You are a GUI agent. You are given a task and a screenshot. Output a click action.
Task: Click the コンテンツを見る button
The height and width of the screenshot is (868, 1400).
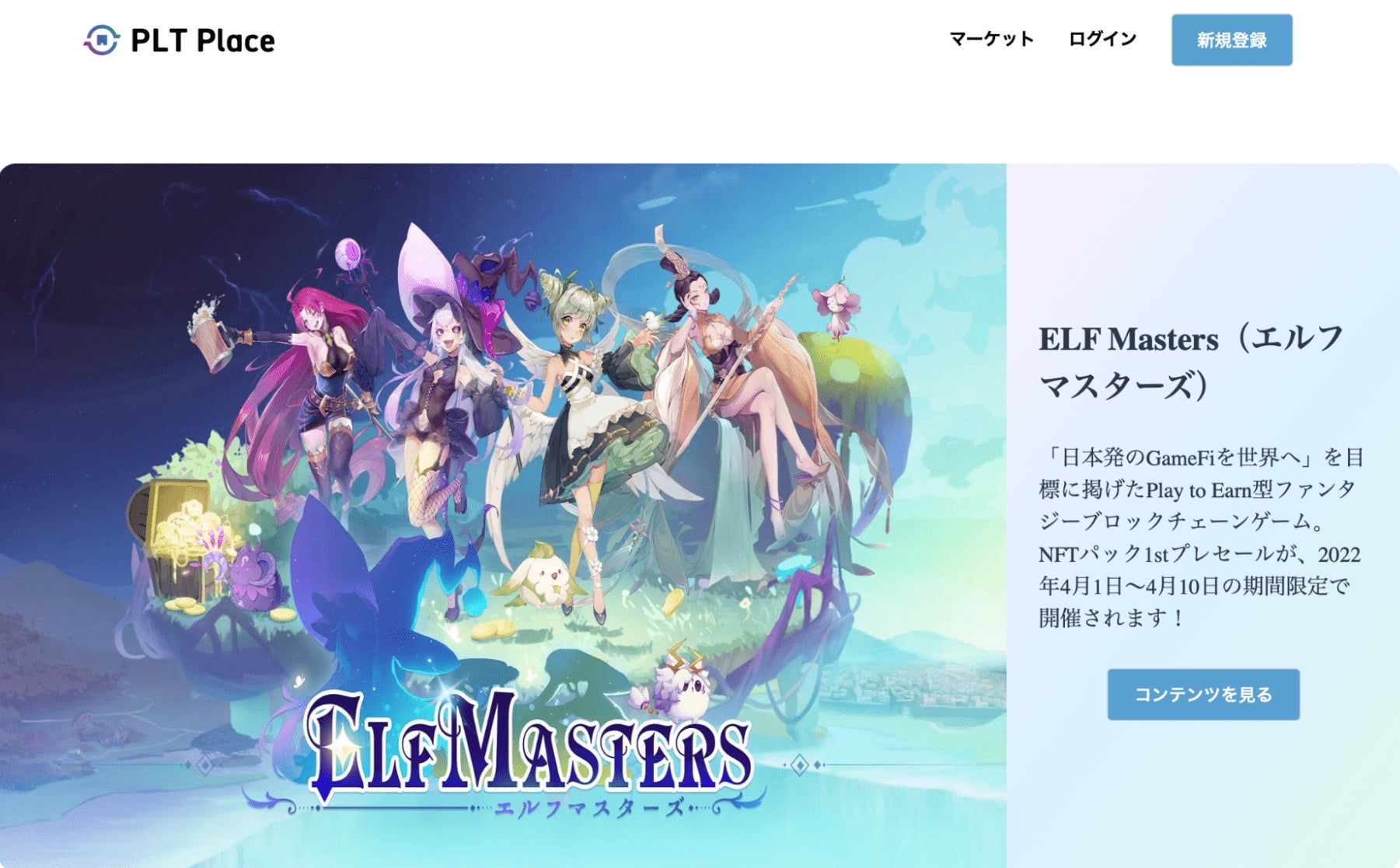(x=1203, y=694)
